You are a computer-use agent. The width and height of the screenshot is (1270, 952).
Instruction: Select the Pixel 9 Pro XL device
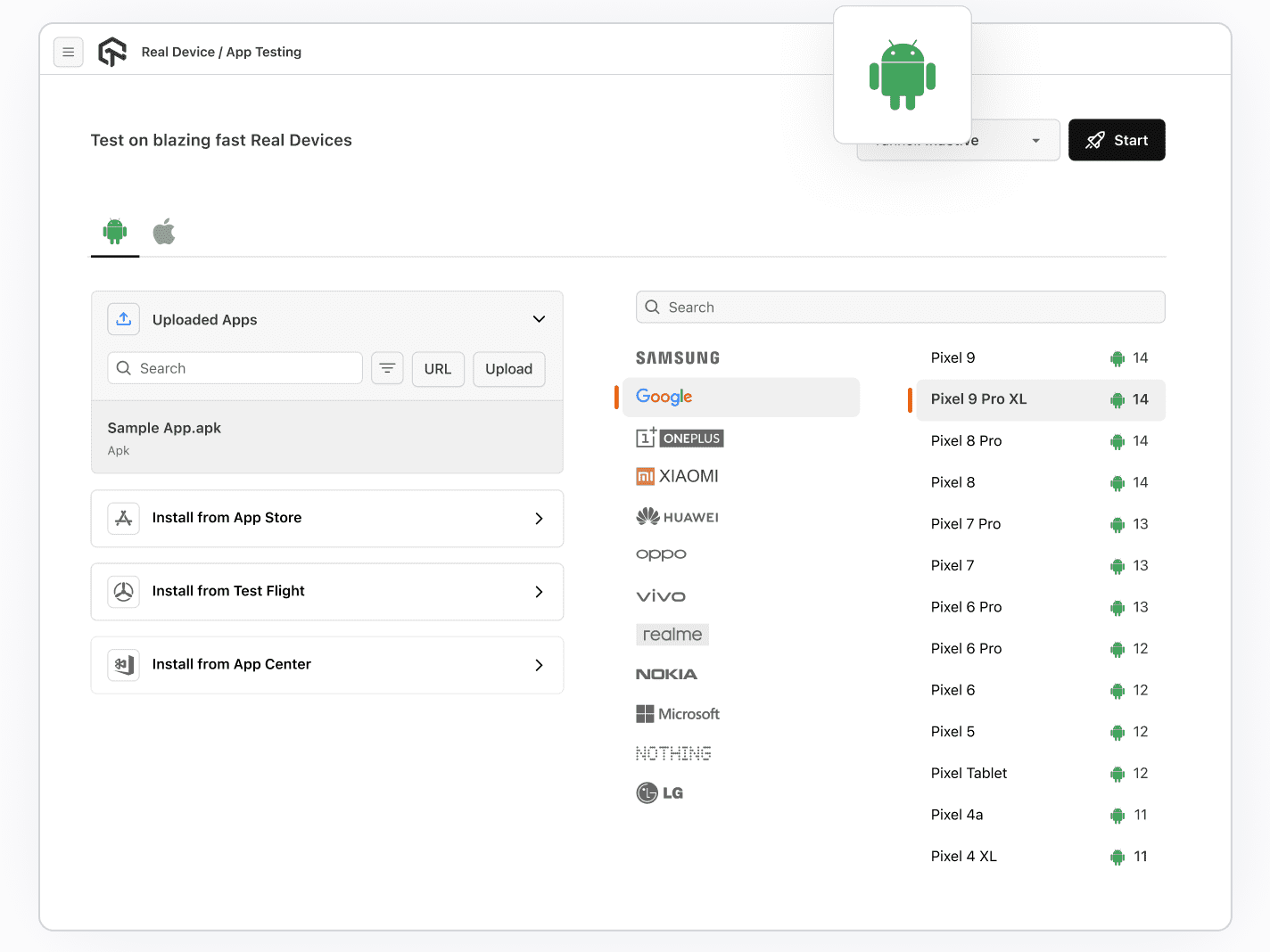pos(978,399)
